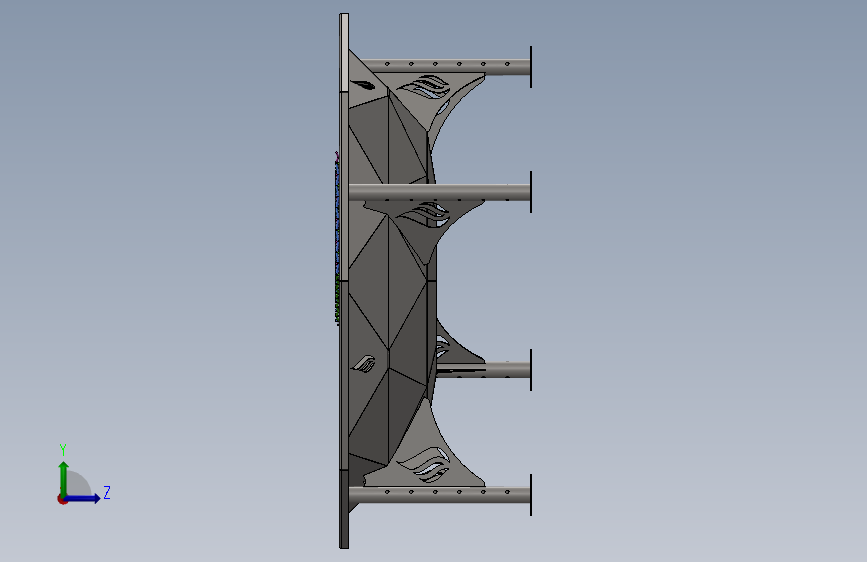Click the 'Y' axis label

tap(63, 449)
